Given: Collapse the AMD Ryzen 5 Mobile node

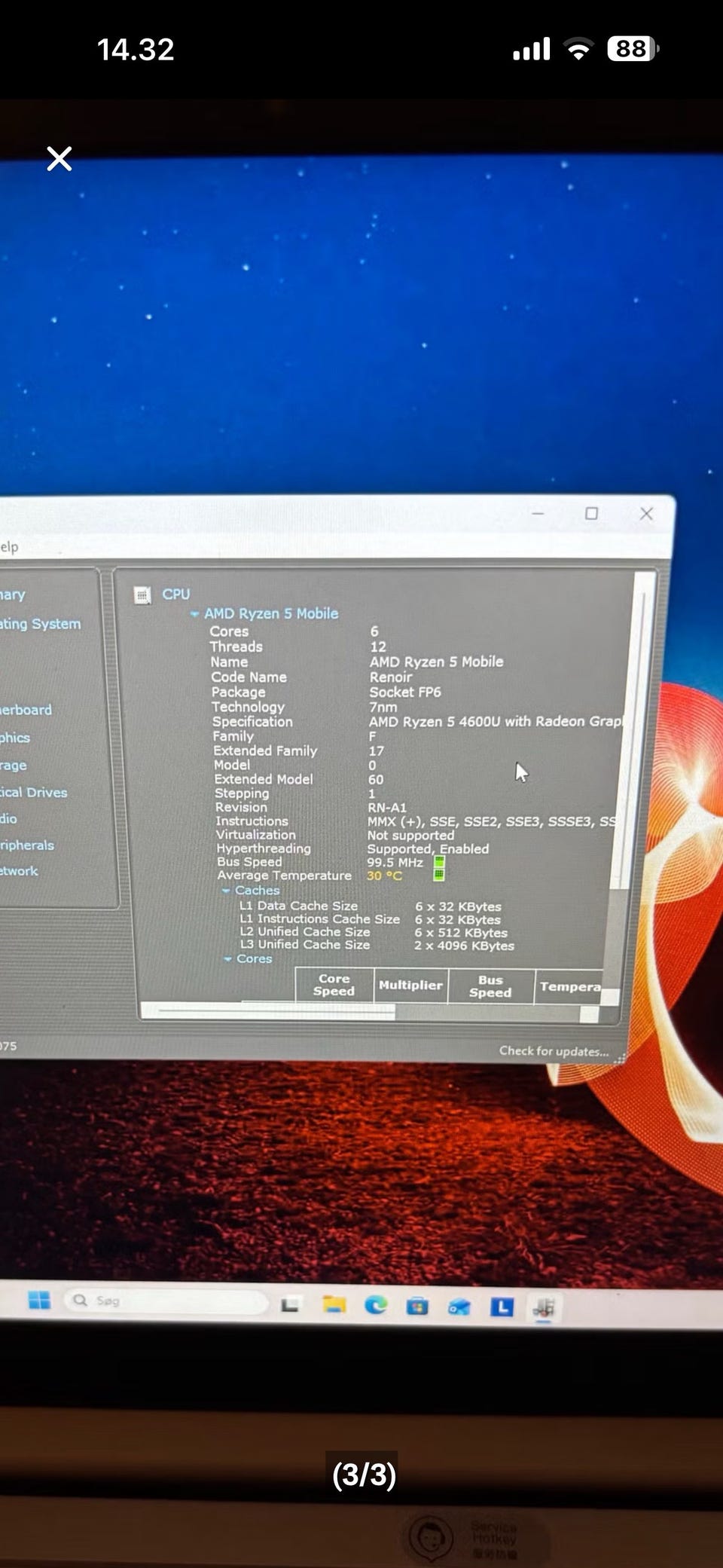Looking at the screenshot, I should (194, 614).
